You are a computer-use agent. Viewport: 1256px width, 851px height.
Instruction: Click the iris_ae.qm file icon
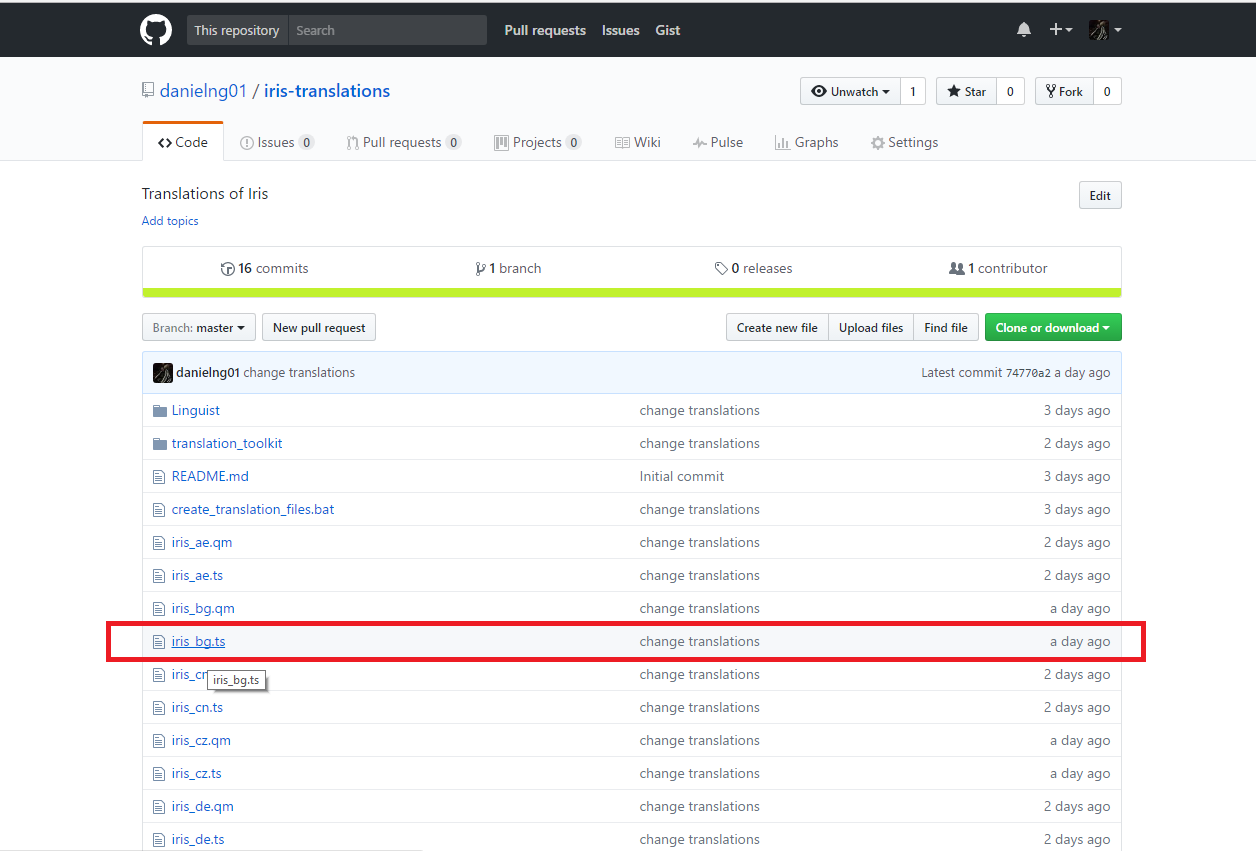(158, 542)
